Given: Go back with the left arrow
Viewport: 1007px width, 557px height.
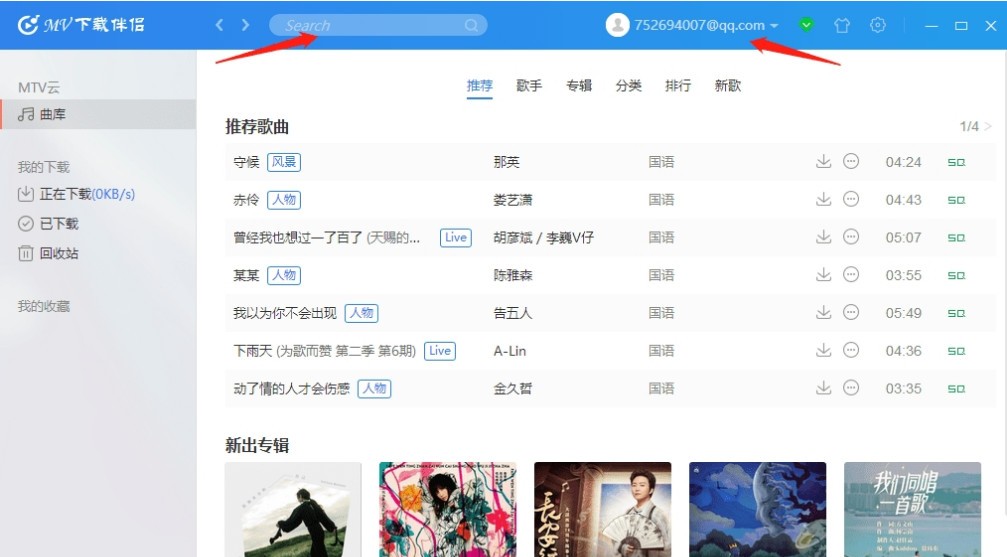Looking at the screenshot, I should pos(219,25).
